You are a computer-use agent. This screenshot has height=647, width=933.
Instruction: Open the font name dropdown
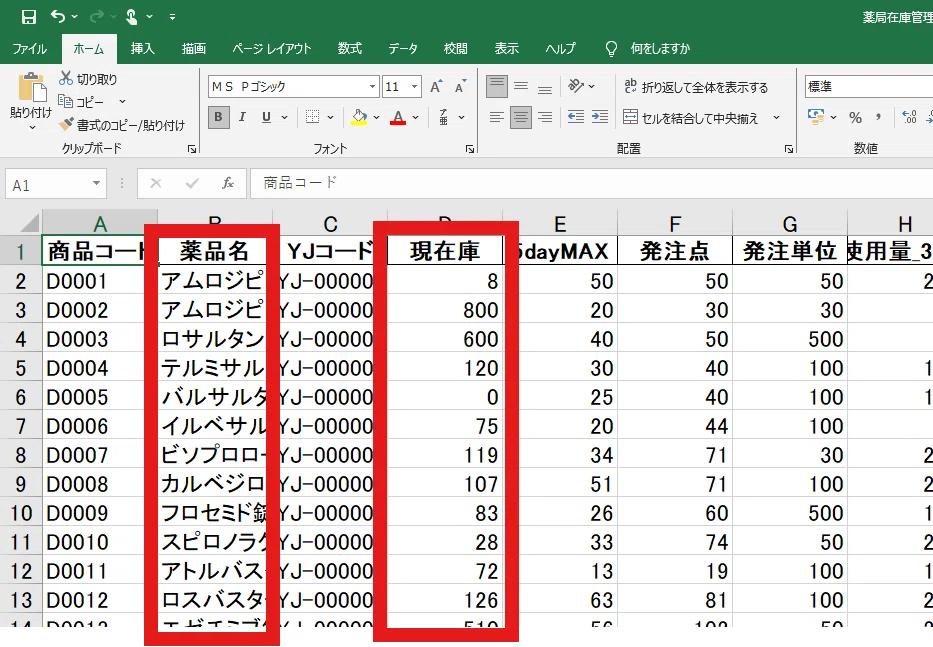point(372,87)
